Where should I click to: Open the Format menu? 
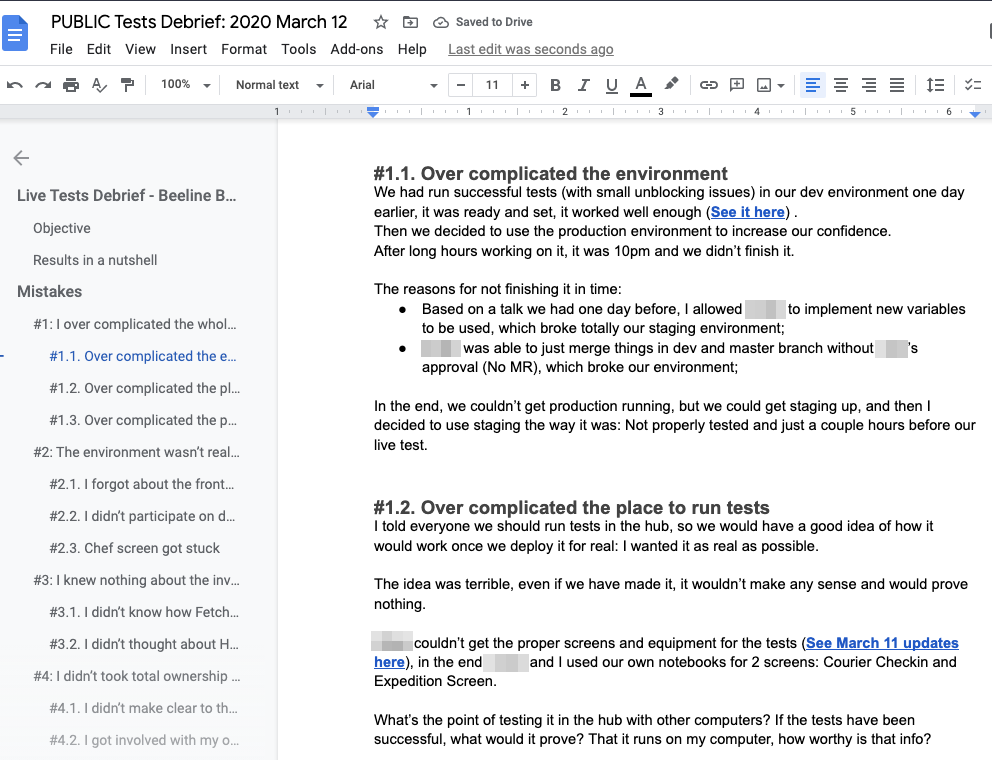(x=244, y=49)
